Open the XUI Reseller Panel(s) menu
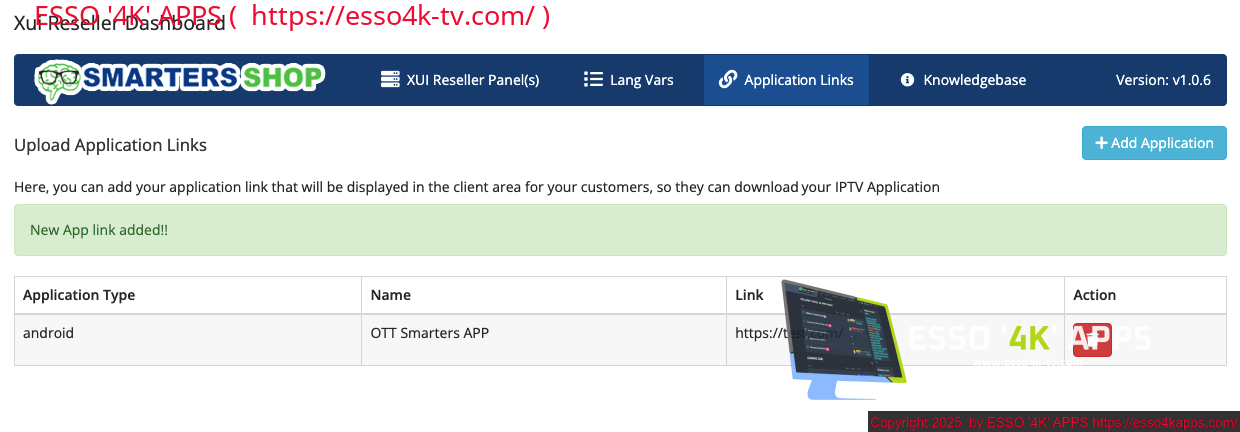 coord(460,80)
